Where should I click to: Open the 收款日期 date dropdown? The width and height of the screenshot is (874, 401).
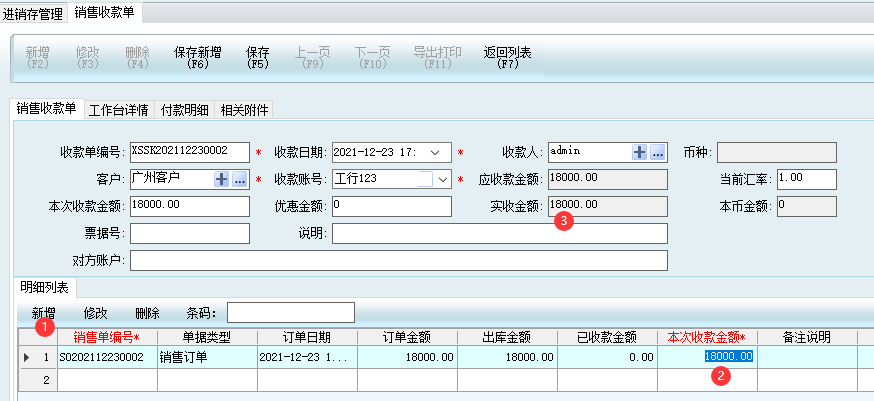(434, 152)
